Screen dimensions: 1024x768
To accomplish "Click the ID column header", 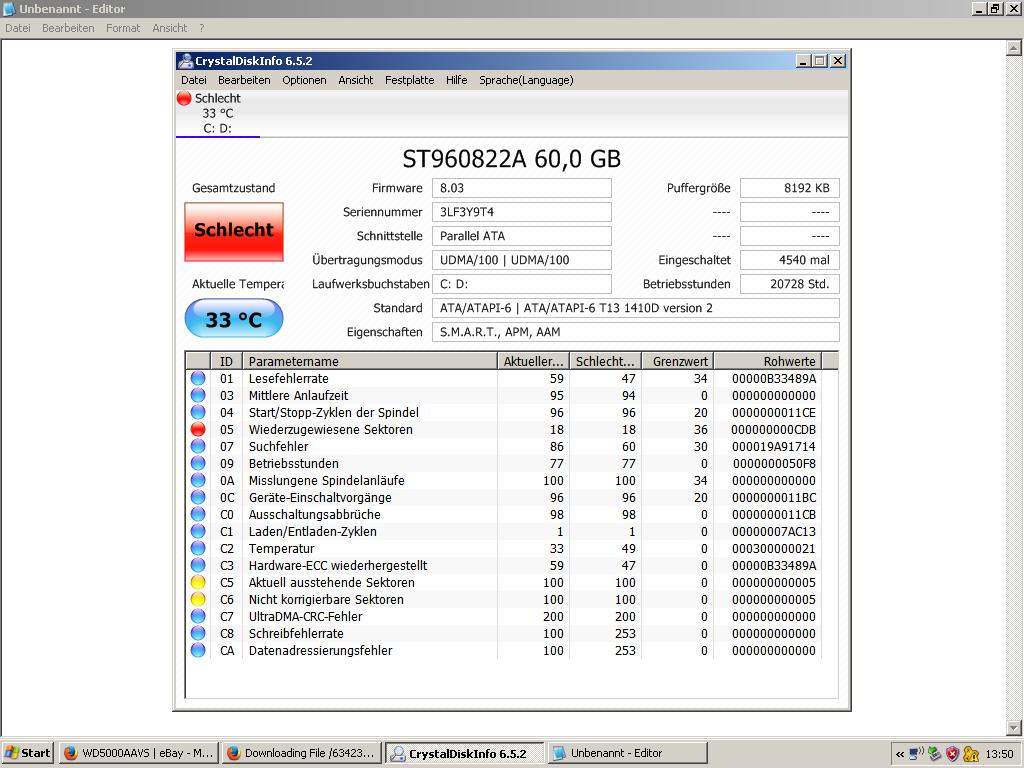I will click(226, 361).
